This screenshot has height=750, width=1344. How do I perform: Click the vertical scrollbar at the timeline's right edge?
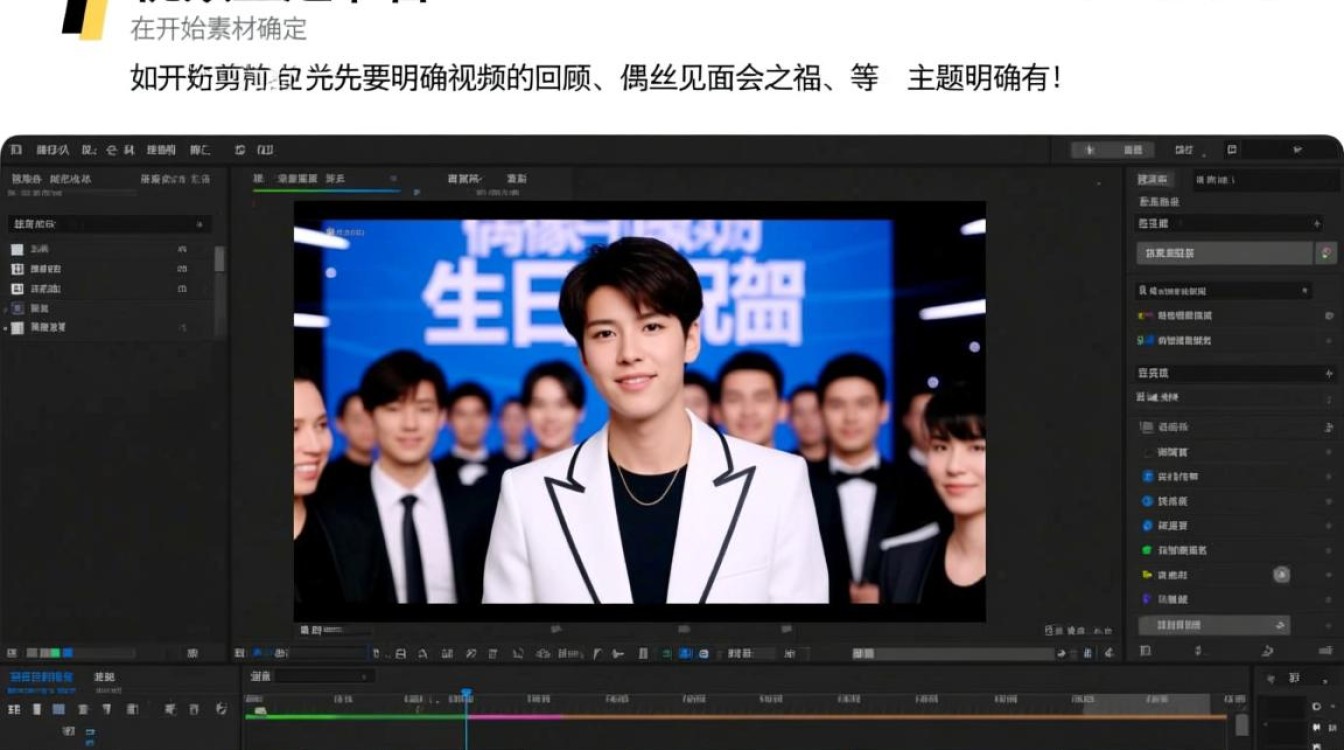pyautogui.click(x=1241, y=724)
